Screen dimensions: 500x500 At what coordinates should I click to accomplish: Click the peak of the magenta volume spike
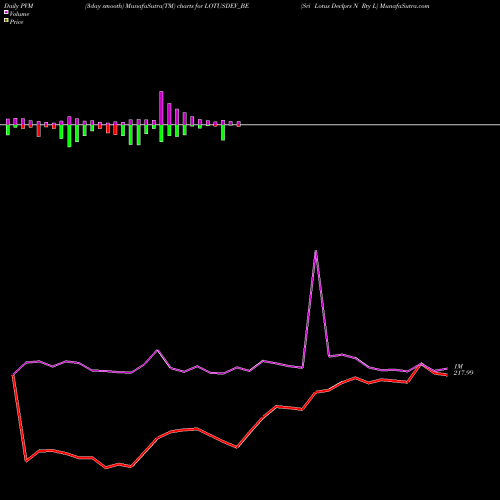[315, 251]
